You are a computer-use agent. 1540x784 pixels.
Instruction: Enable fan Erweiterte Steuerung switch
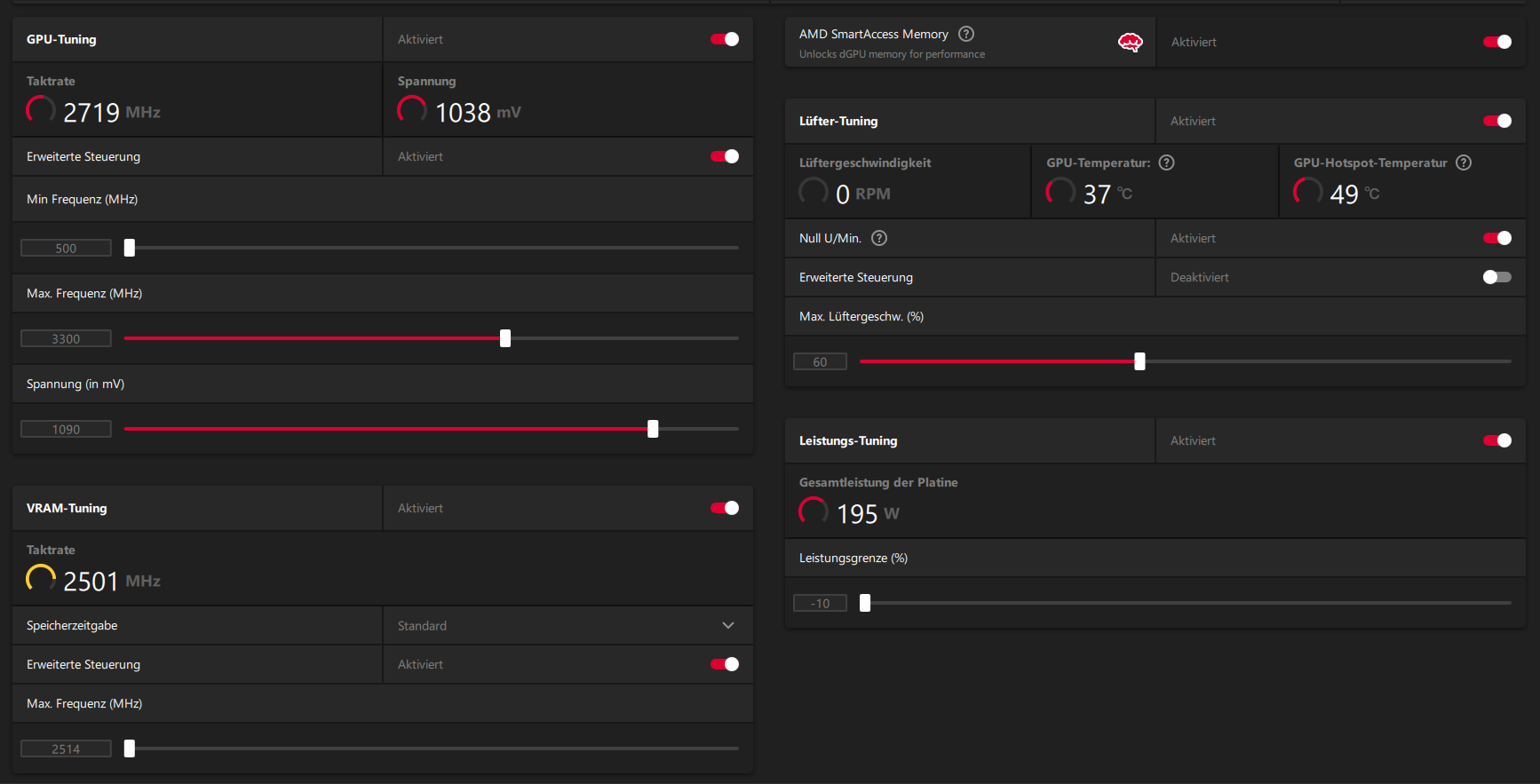[x=1497, y=277]
